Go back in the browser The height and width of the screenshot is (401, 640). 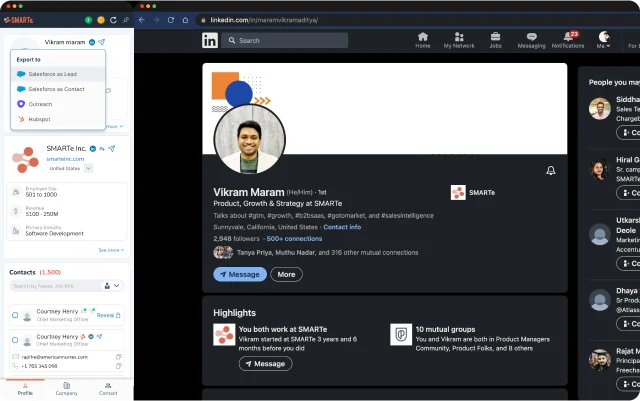click(x=142, y=20)
